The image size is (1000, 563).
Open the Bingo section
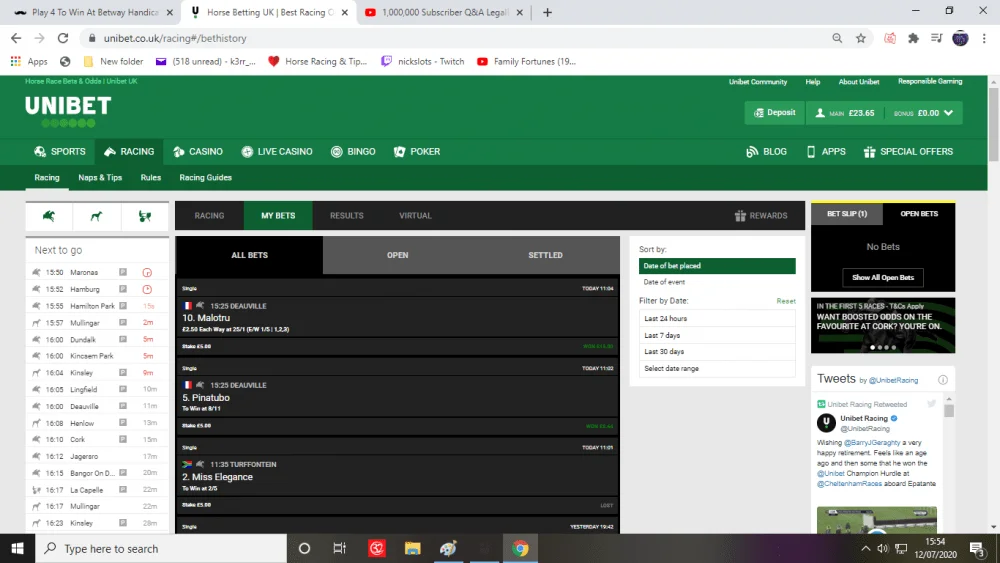click(x=353, y=152)
